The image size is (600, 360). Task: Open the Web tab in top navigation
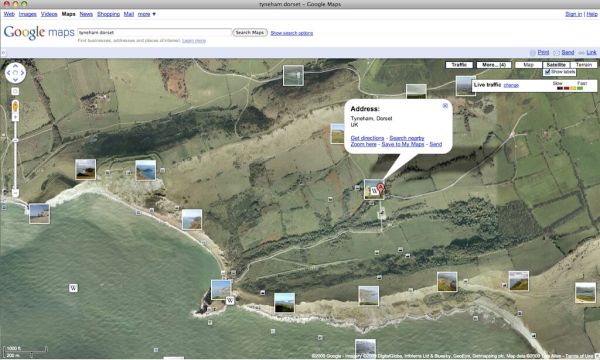(x=9, y=14)
